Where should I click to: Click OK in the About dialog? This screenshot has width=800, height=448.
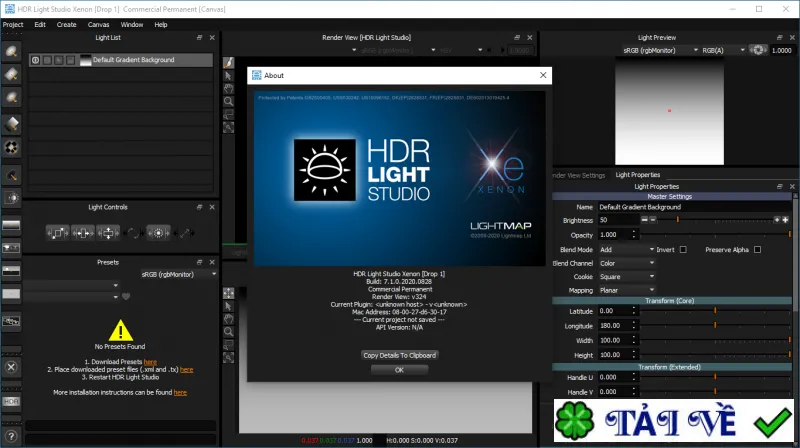(399, 370)
